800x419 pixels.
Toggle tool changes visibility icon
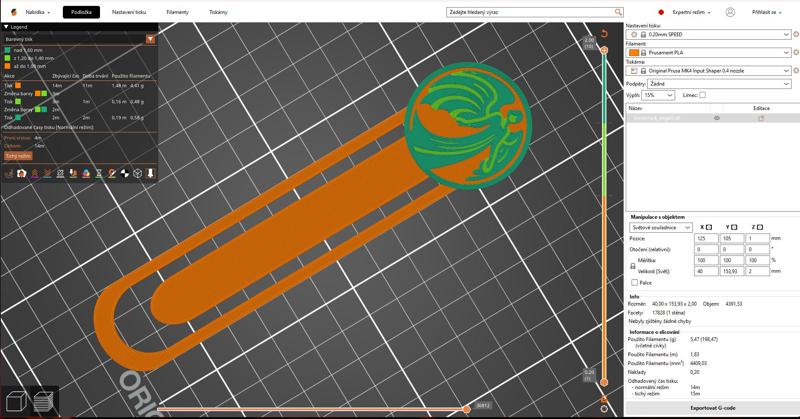(73, 174)
